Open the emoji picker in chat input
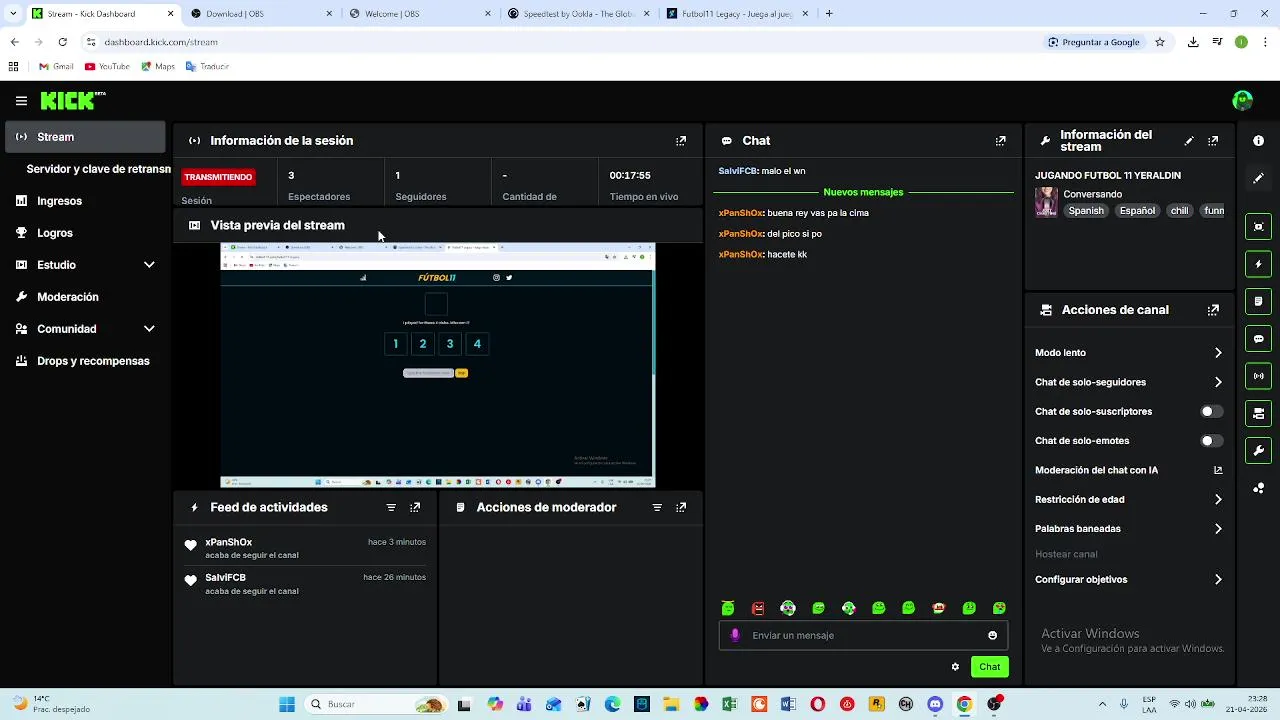 click(992, 635)
